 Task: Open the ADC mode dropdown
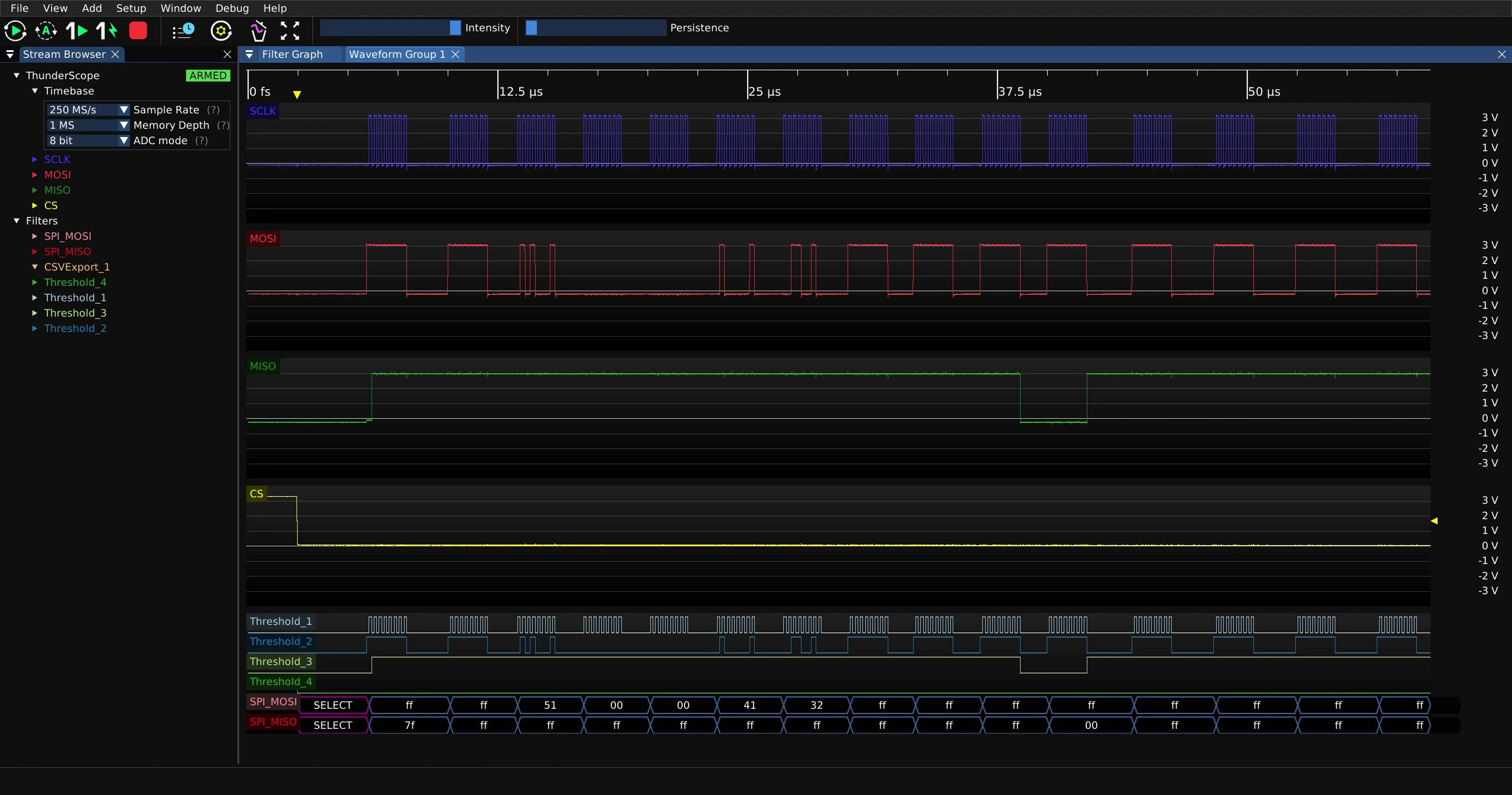tap(88, 141)
